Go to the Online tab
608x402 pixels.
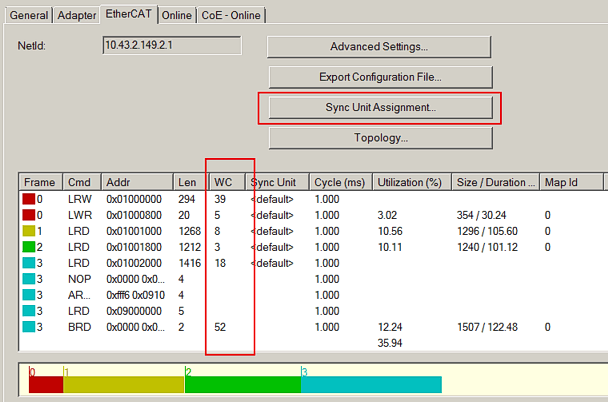(x=176, y=15)
